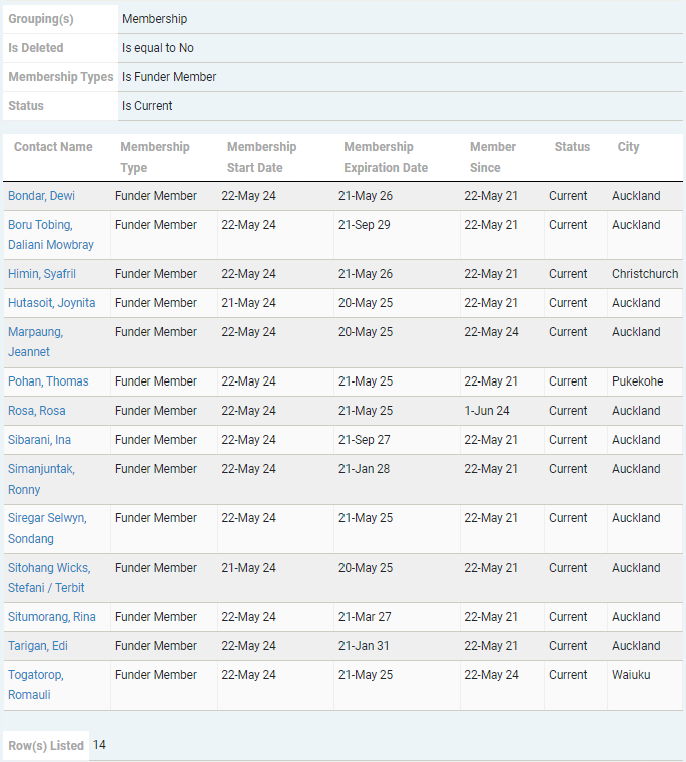Click the Contact Name column header
This screenshot has height=762, width=686.
tap(53, 147)
